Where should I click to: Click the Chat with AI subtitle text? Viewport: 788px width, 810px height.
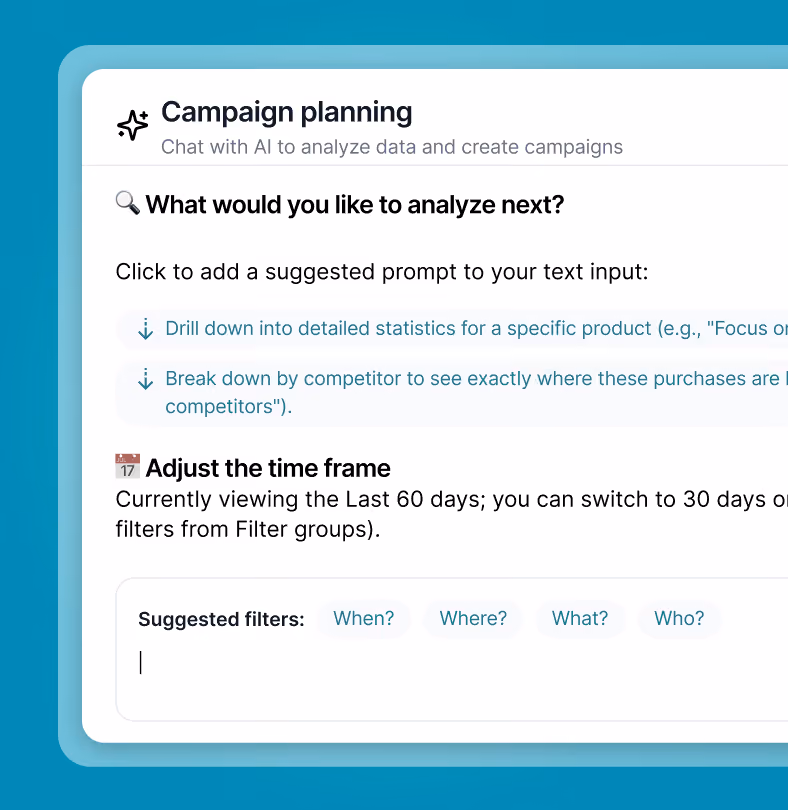(392, 147)
